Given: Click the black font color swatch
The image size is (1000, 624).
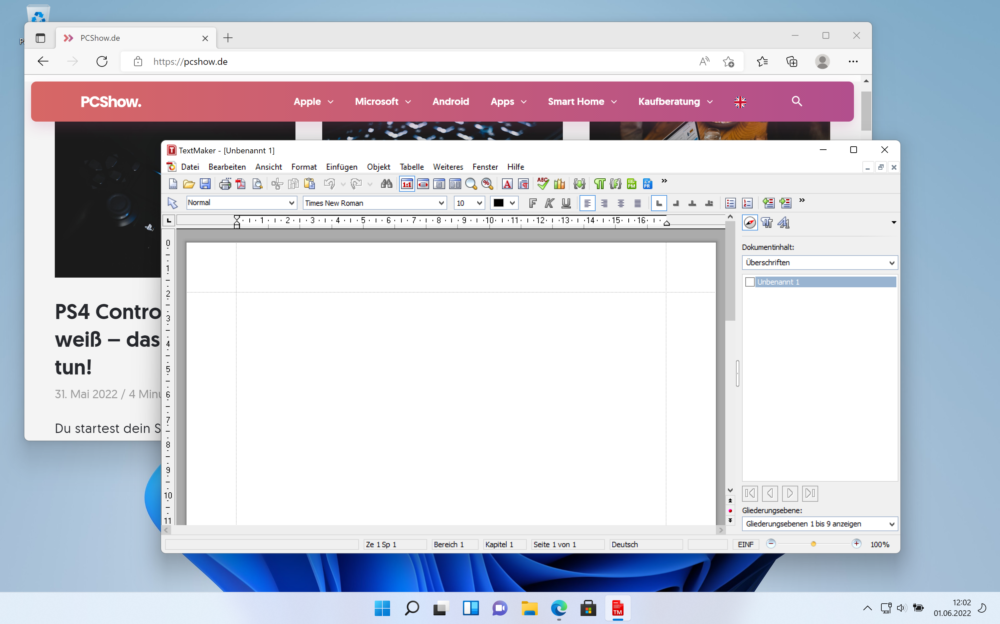Looking at the screenshot, I should click(x=498, y=204).
